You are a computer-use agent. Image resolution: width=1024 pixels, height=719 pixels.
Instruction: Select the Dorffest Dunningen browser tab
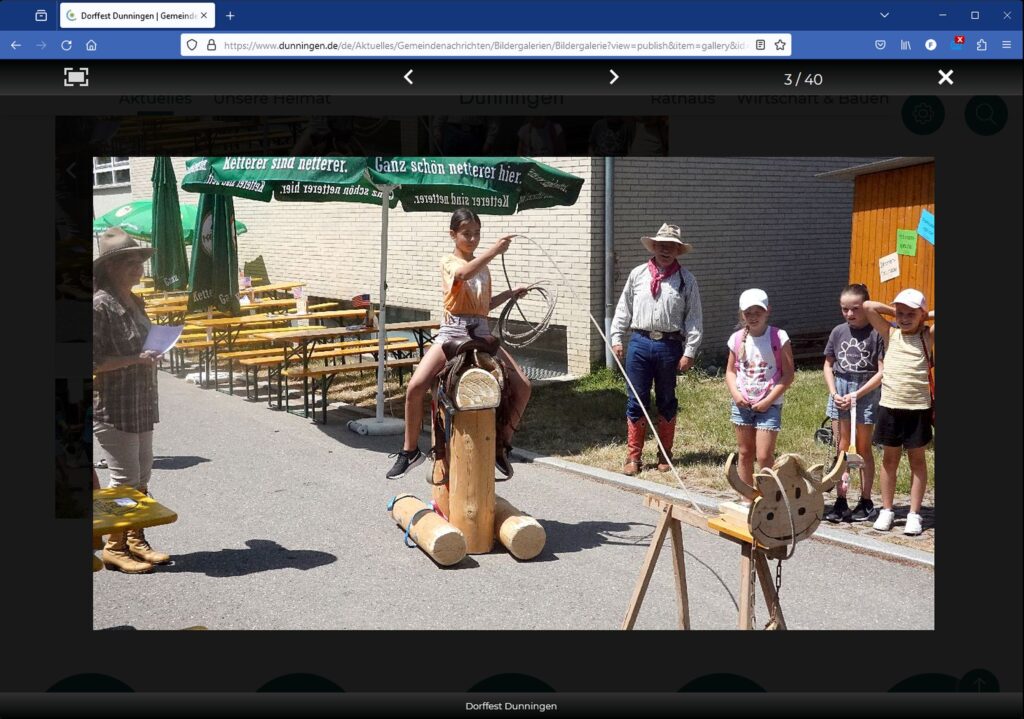coord(130,15)
